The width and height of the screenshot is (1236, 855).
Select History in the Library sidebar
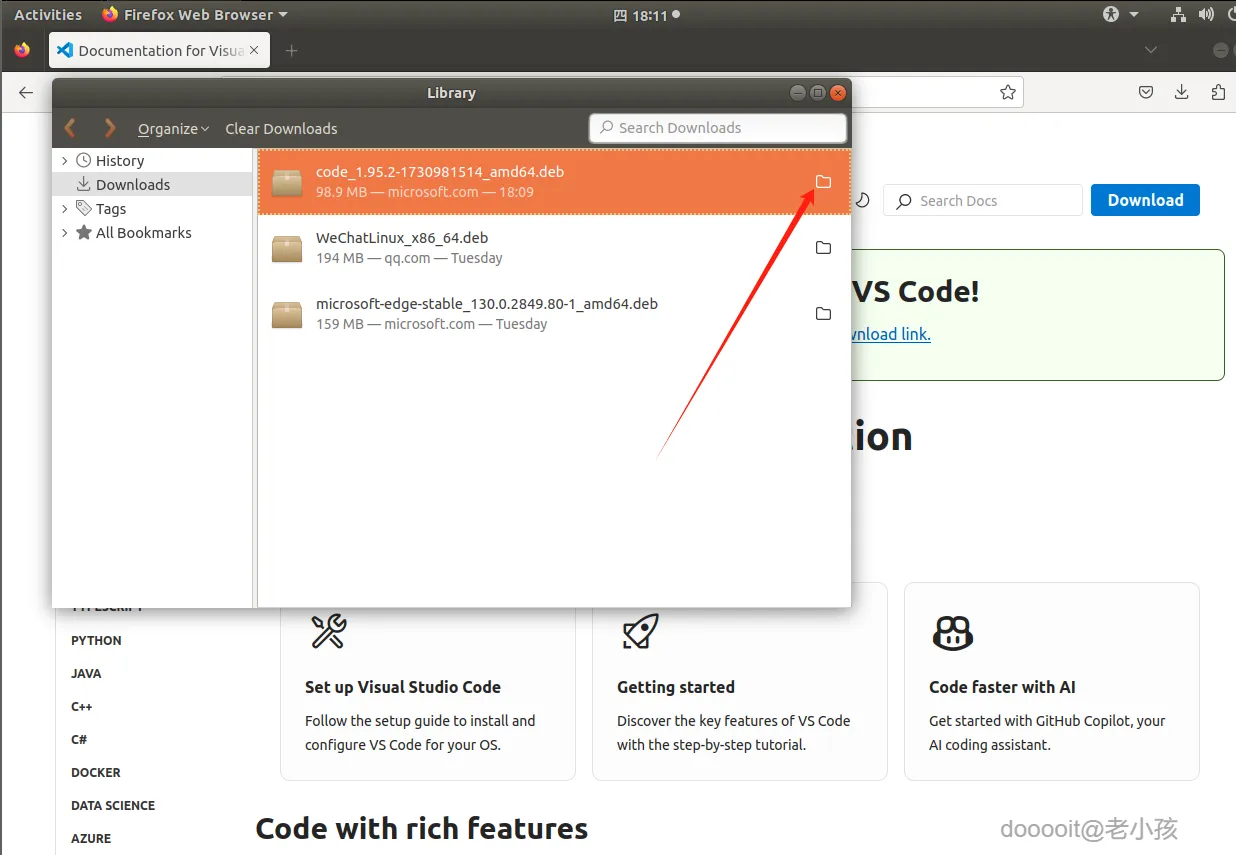120,161
